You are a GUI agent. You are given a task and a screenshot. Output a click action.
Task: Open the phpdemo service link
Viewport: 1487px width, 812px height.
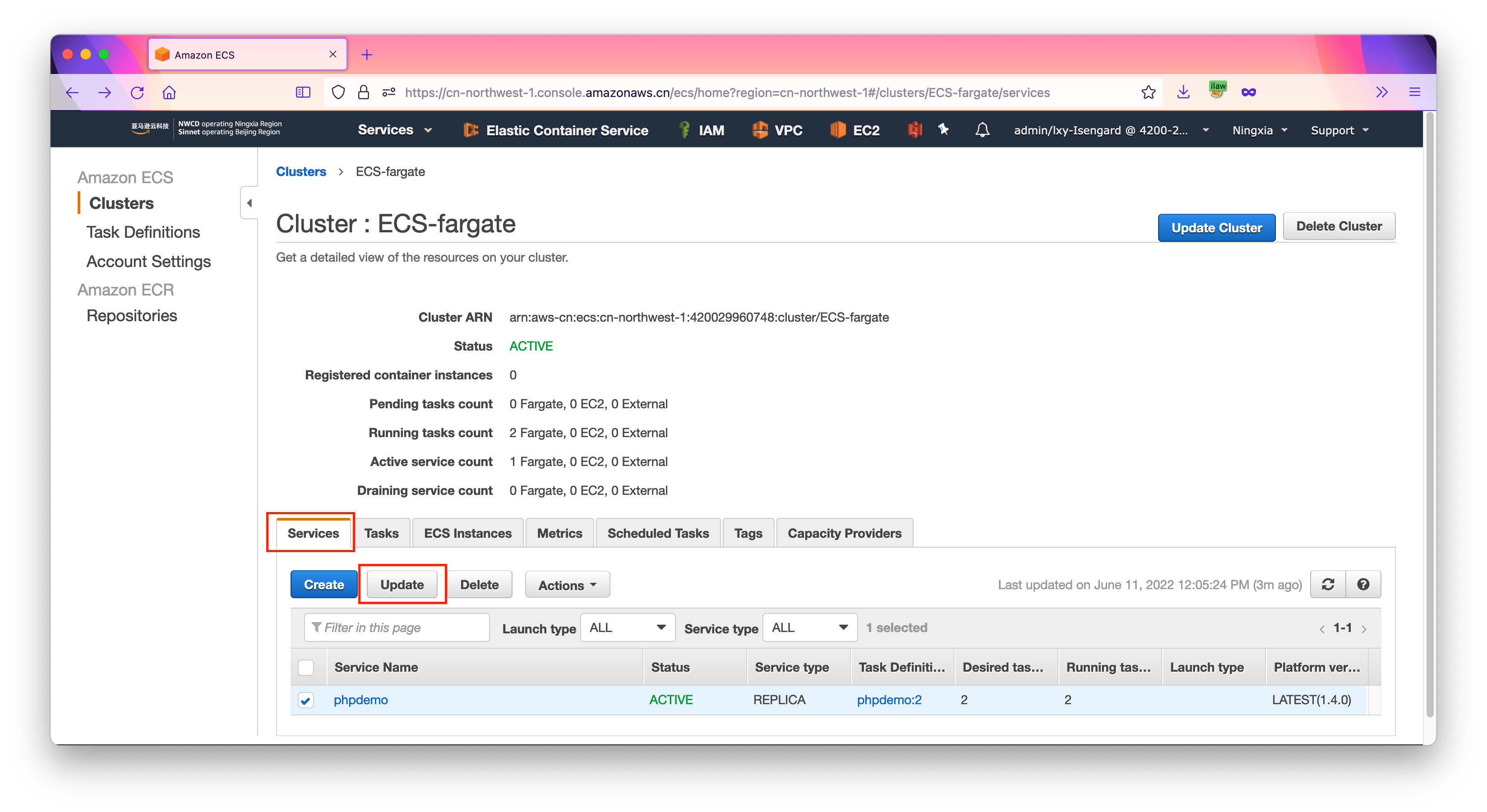tap(361, 700)
